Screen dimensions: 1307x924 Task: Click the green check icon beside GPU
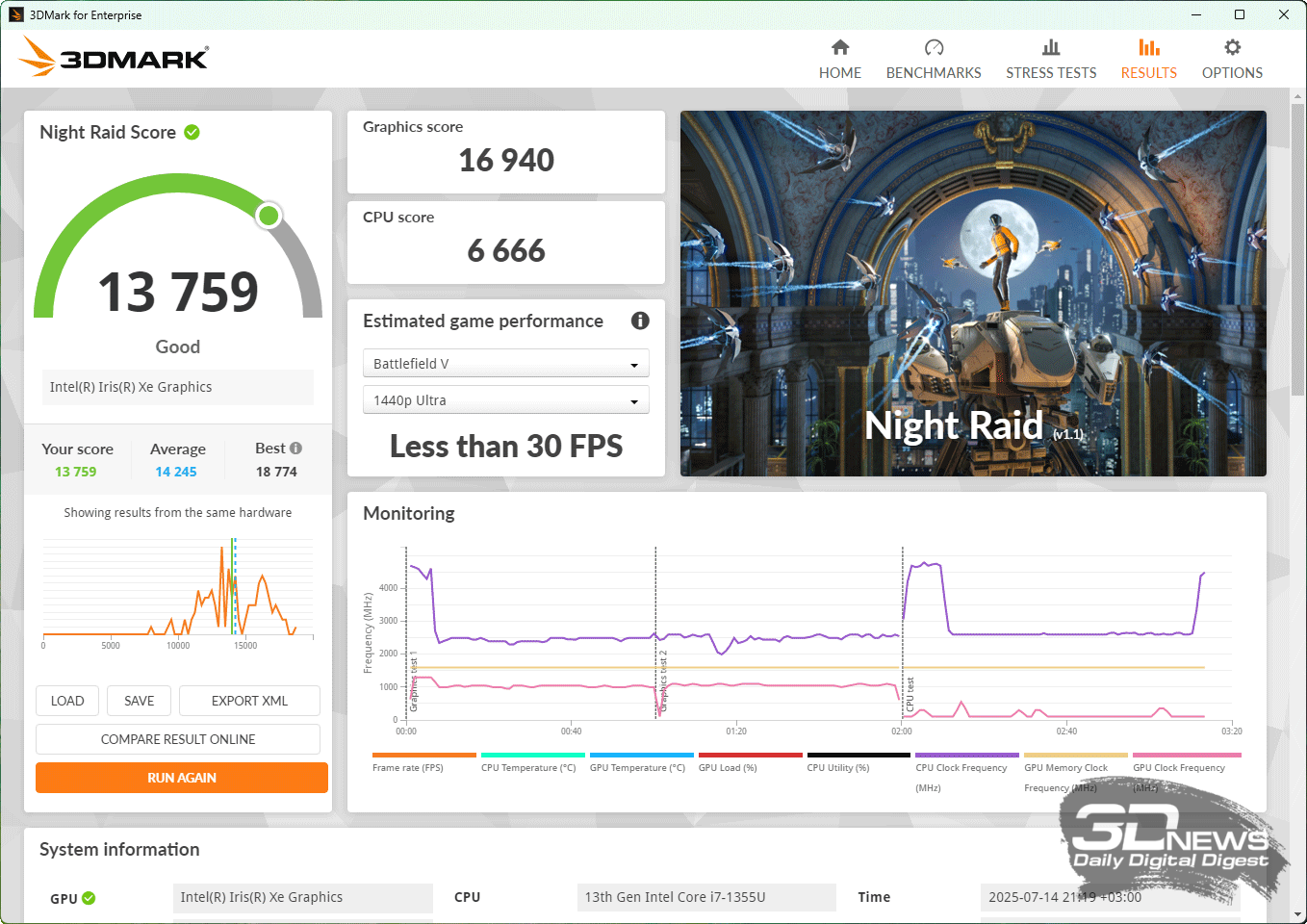tap(89, 898)
